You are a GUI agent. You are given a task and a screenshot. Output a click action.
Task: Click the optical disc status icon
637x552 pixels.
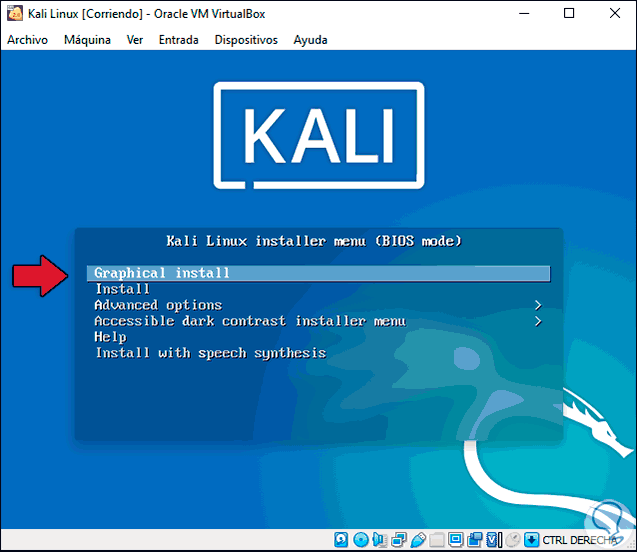click(x=361, y=540)
